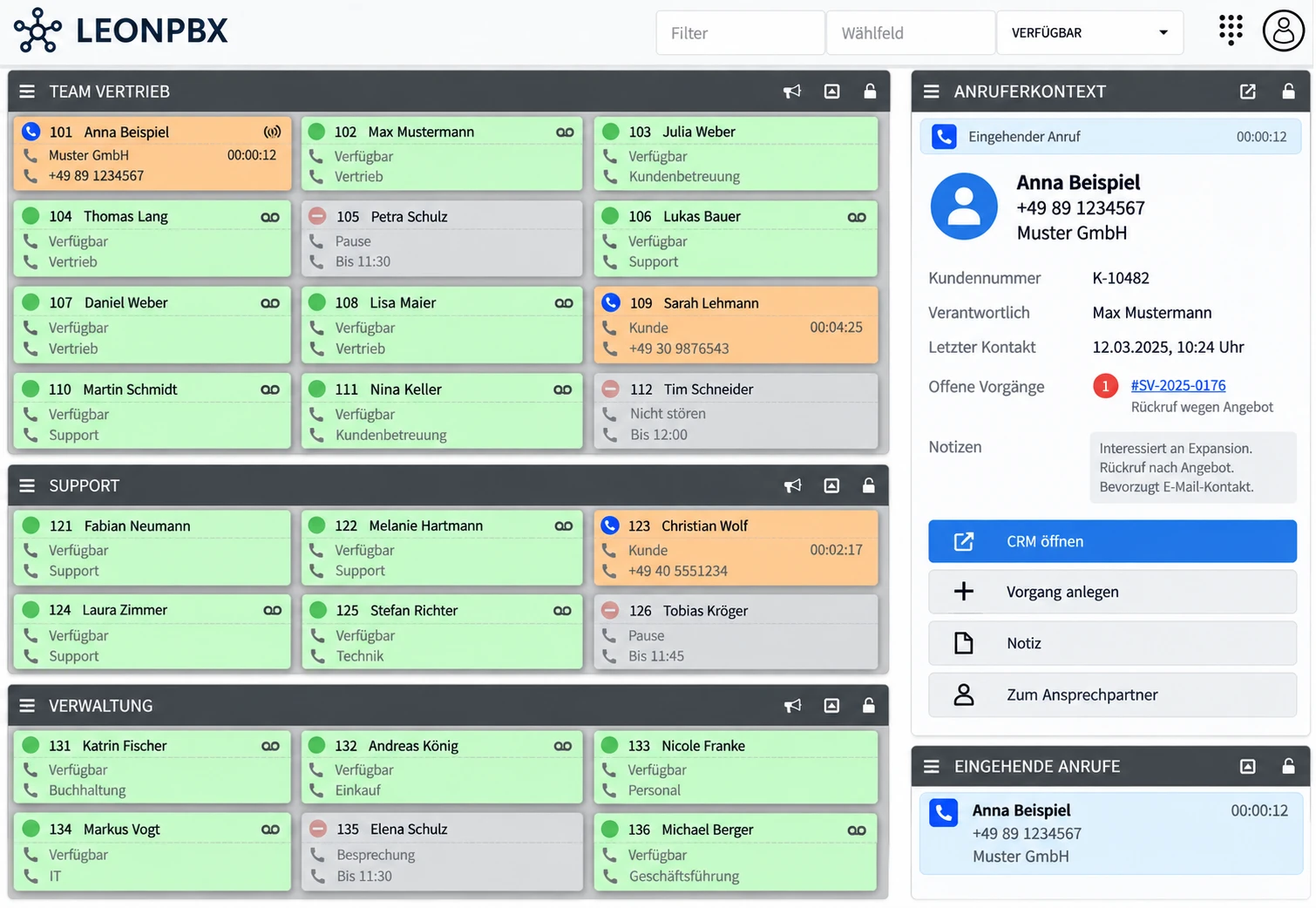Click voicemail icon on Max Mustermann card
Image resolution: width=1316 pixels, height=908 pixels.
click(565, 132)
